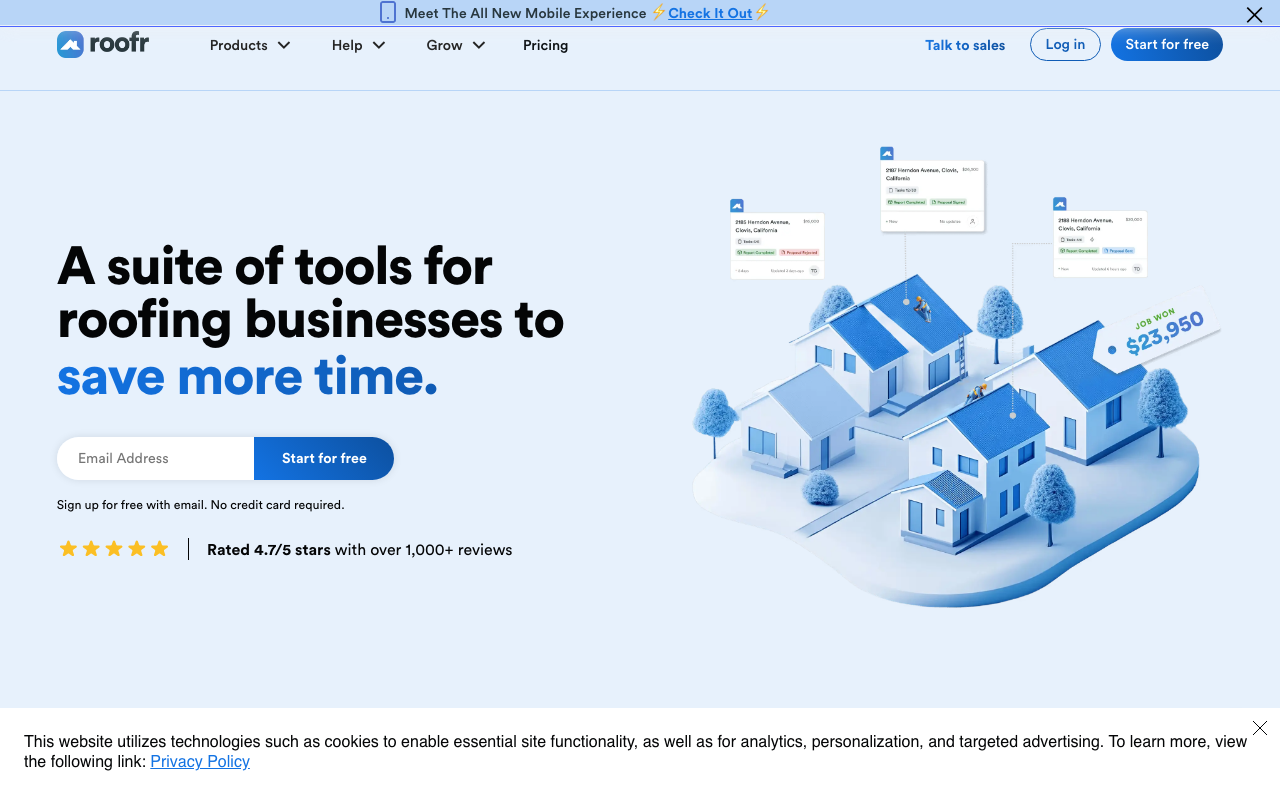Image resolution: width=1280 pixels, height=800 pixels.
Task: Open the Help dropdown menu
Action: click(358, 45)
